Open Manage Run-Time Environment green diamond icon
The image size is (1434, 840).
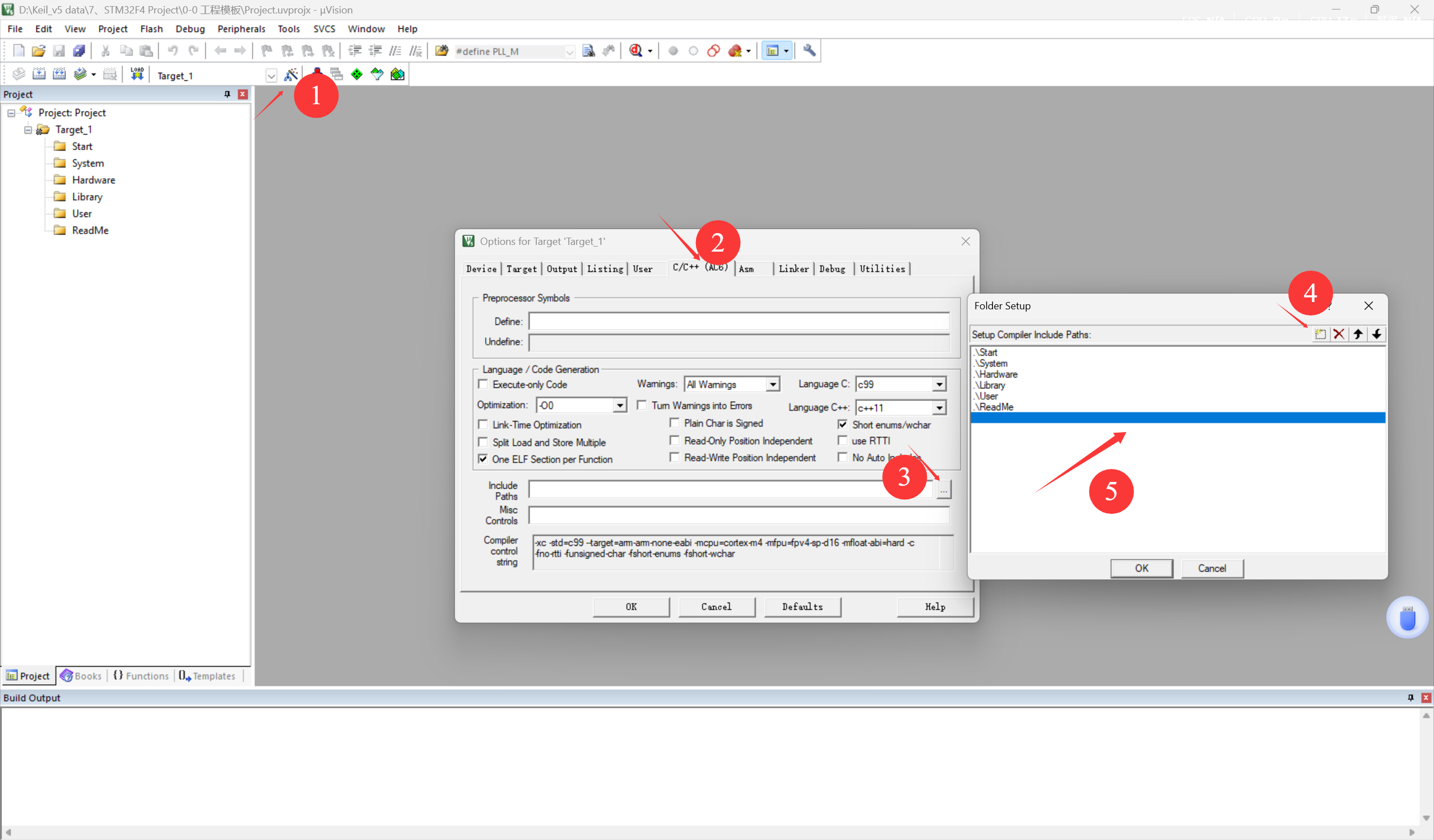pos(357,75)
